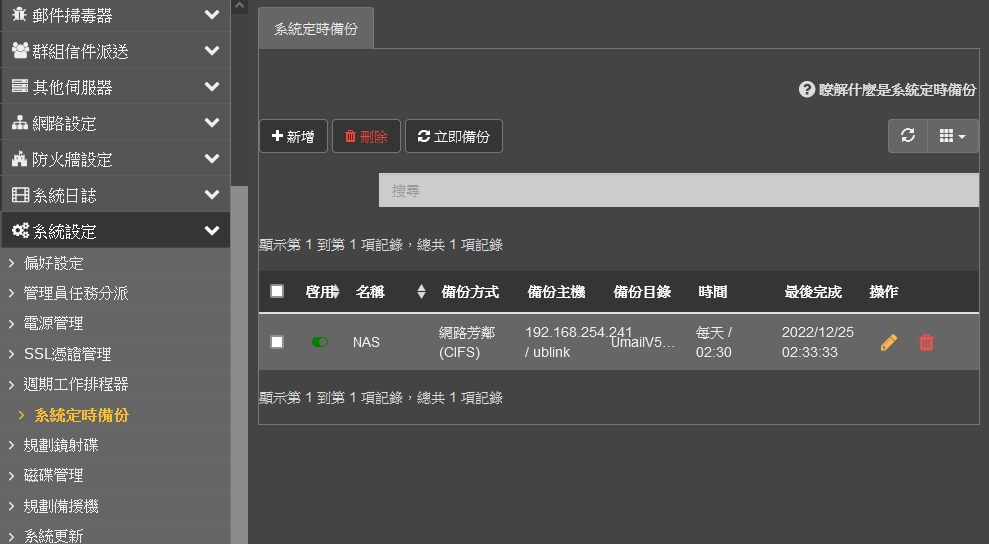Click the 系統設定 gears icon
Viewport: 989px width, 544px height.
coord(20,231)
